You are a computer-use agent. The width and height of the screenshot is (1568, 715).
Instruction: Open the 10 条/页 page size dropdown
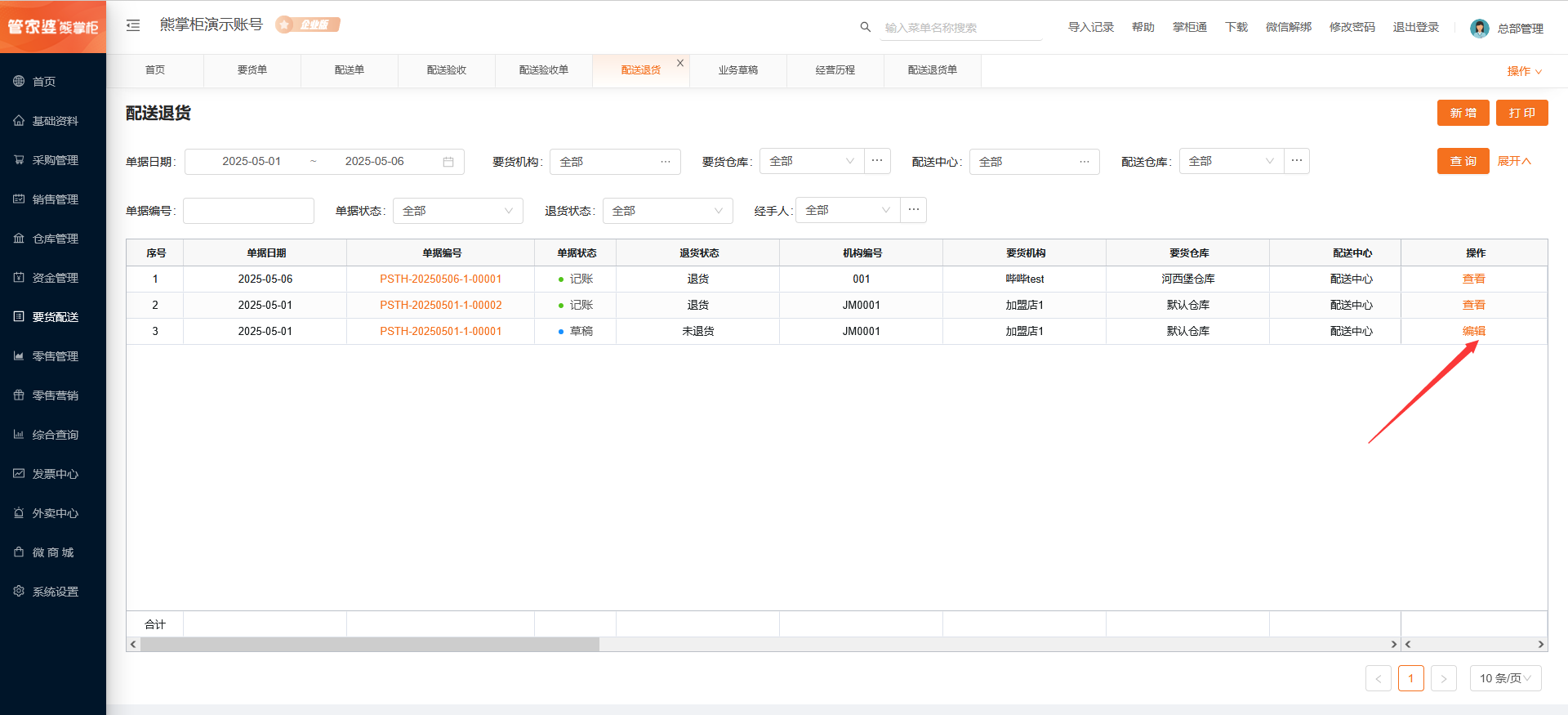(x=1506, y=678)
